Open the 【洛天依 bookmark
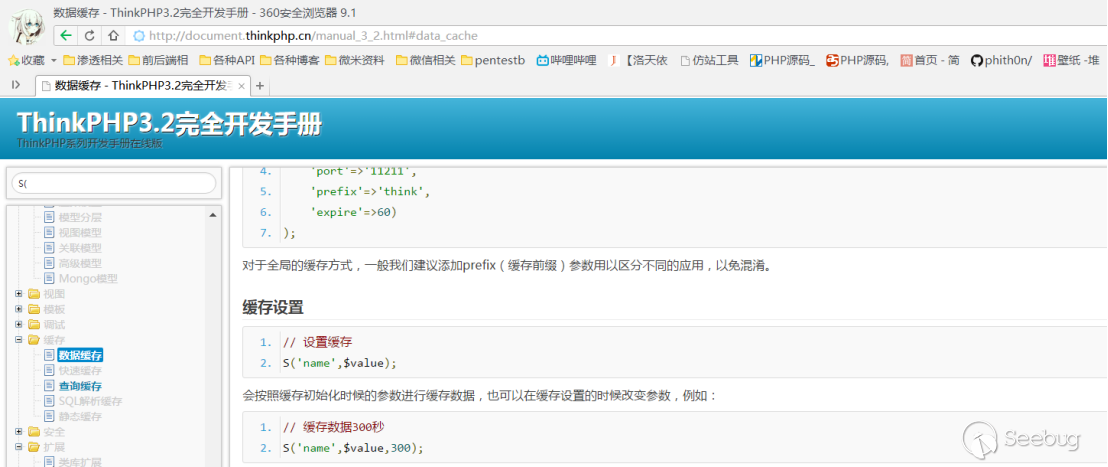Image resolution: width=1108 pixels, height=467 pixels. click(x=639, y=60)
